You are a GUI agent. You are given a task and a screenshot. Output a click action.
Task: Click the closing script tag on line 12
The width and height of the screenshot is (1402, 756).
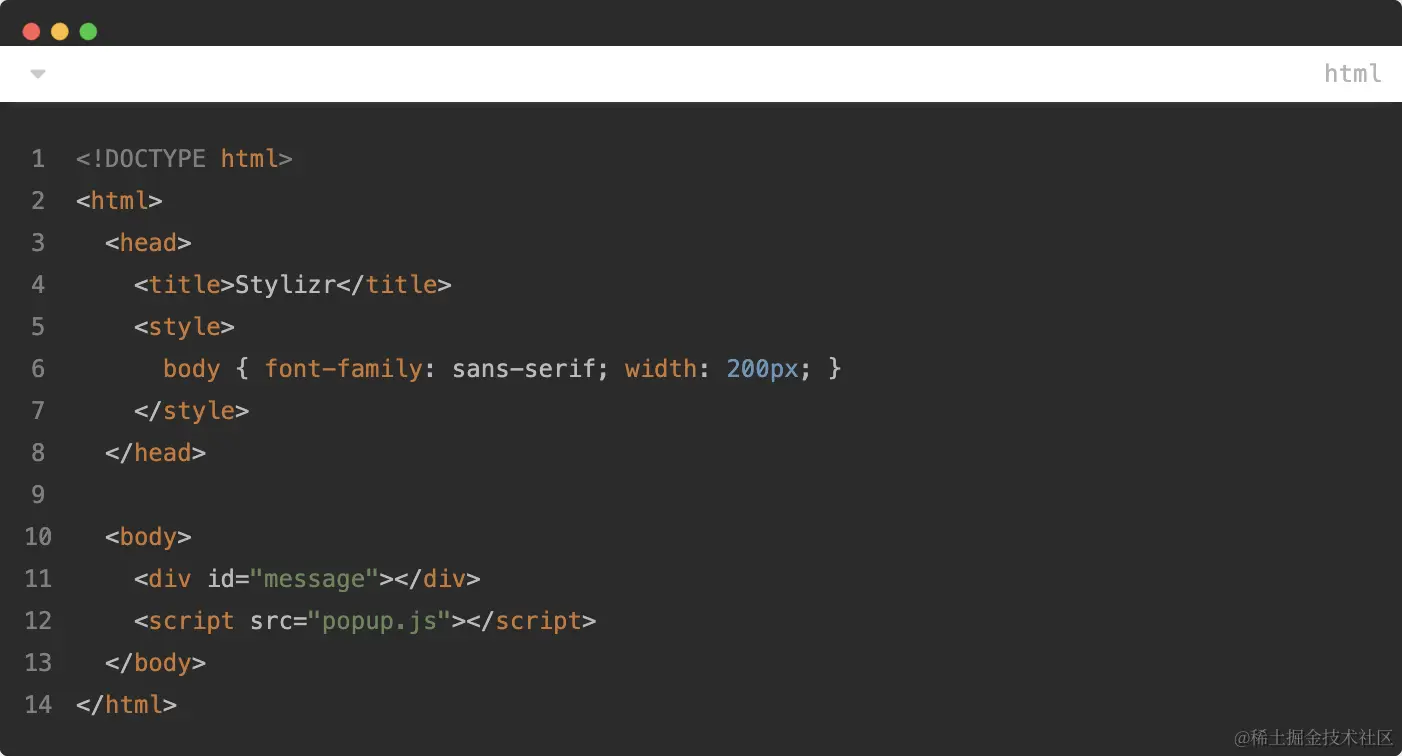point(531,621)
